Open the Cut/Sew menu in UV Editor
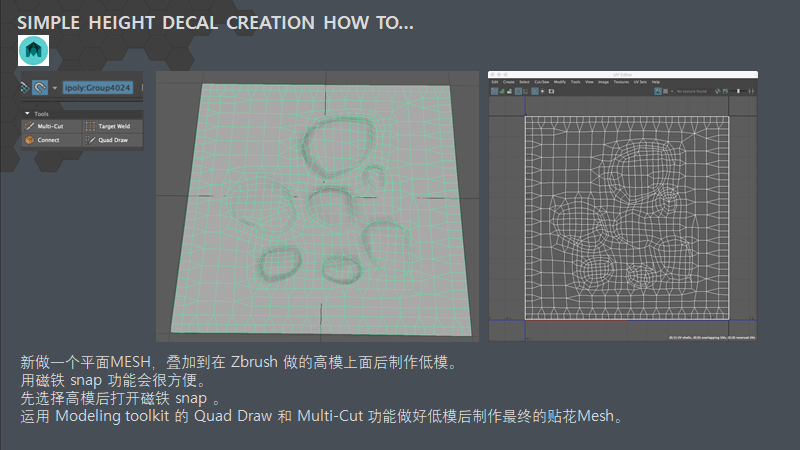This screenshot has height=450, width=800. [541, 82]
